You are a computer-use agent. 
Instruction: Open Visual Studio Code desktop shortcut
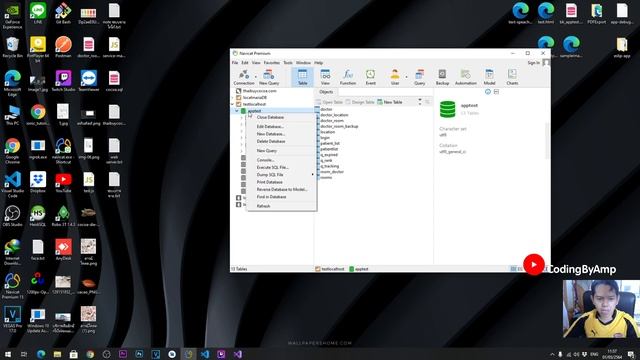[x=13, y=183]
